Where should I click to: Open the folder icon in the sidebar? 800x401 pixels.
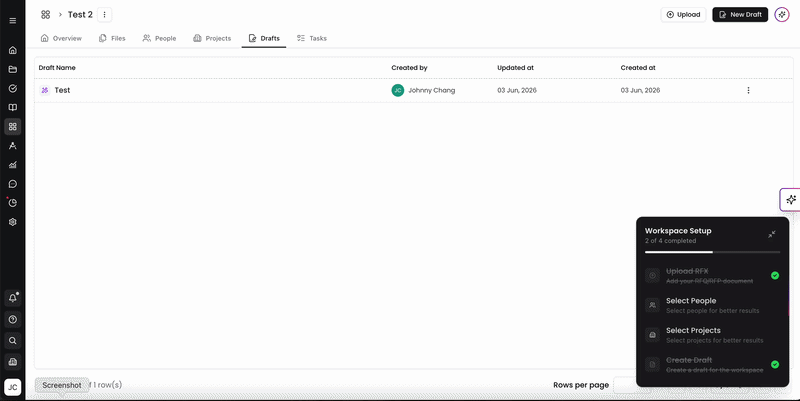13,69
